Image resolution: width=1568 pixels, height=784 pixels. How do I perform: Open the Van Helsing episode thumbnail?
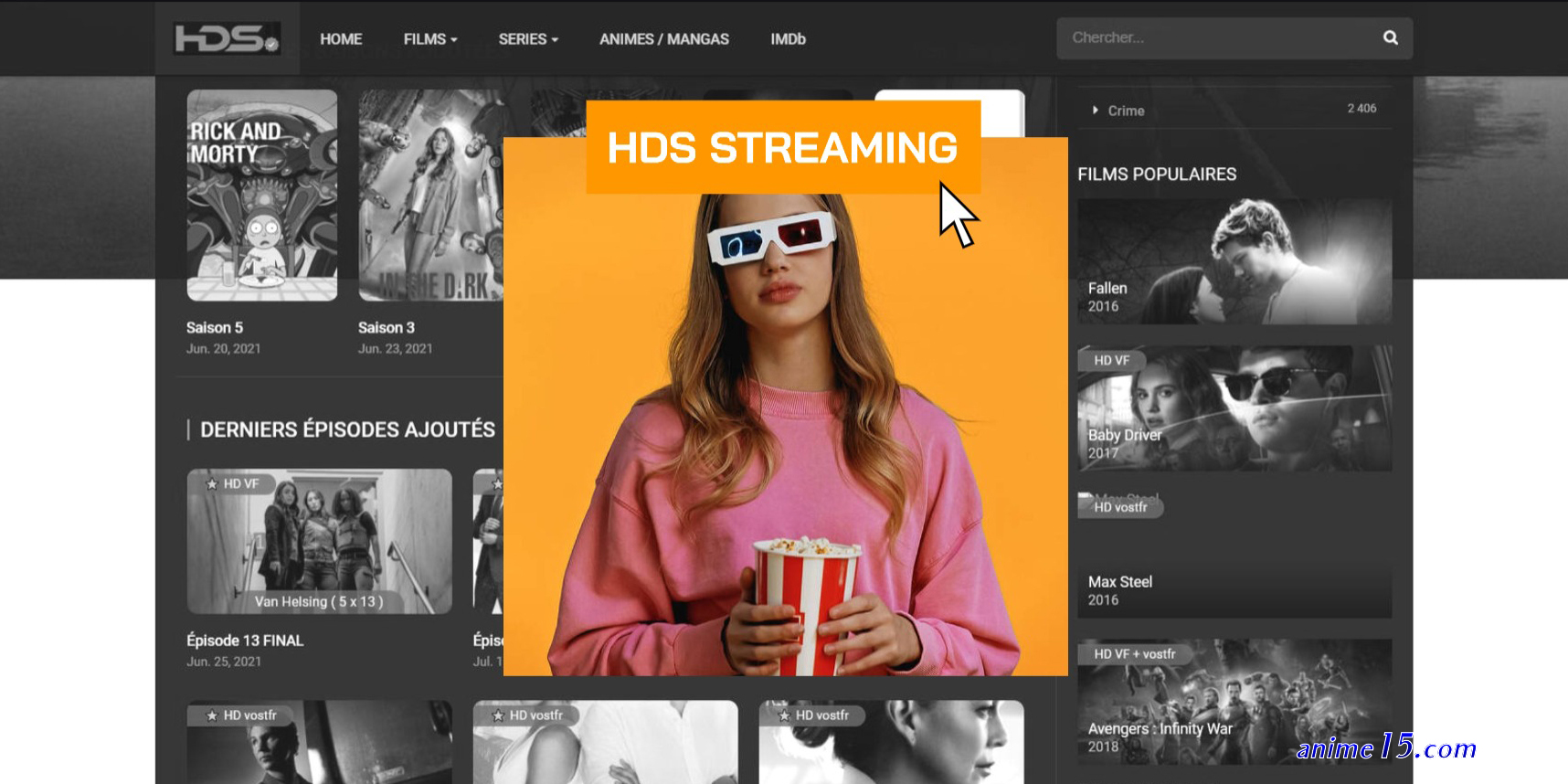click(320, 541)
